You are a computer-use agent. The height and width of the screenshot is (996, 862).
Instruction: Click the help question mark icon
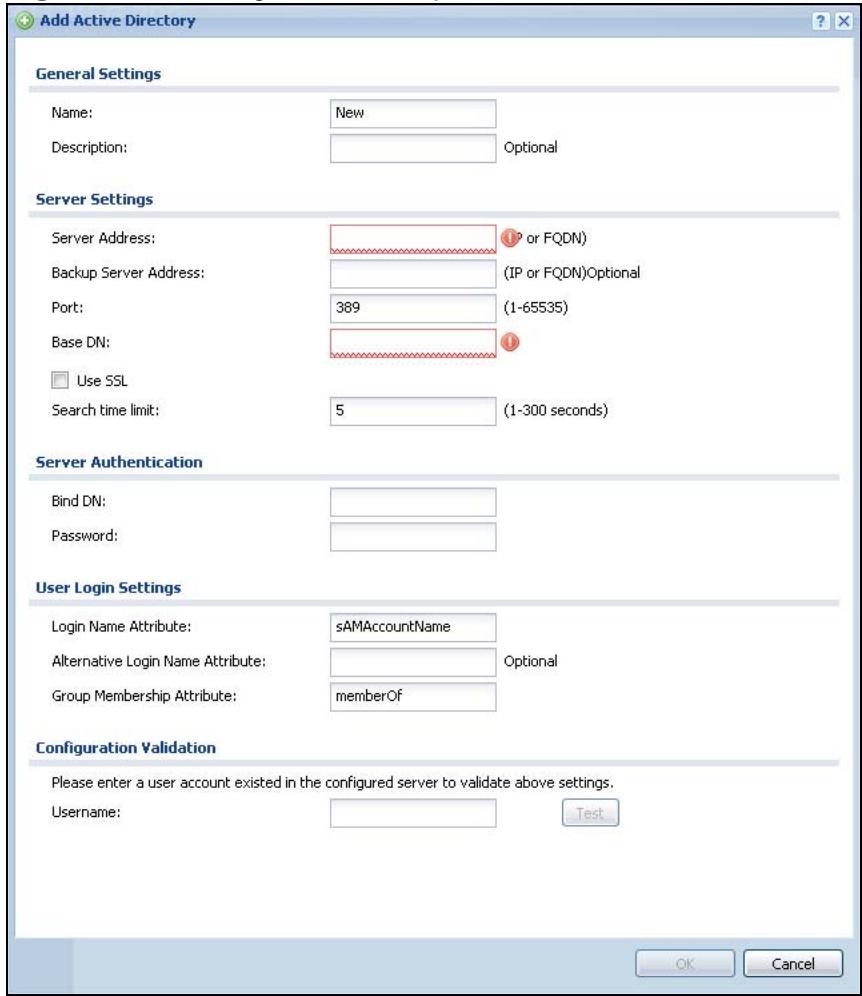point(820,21)
